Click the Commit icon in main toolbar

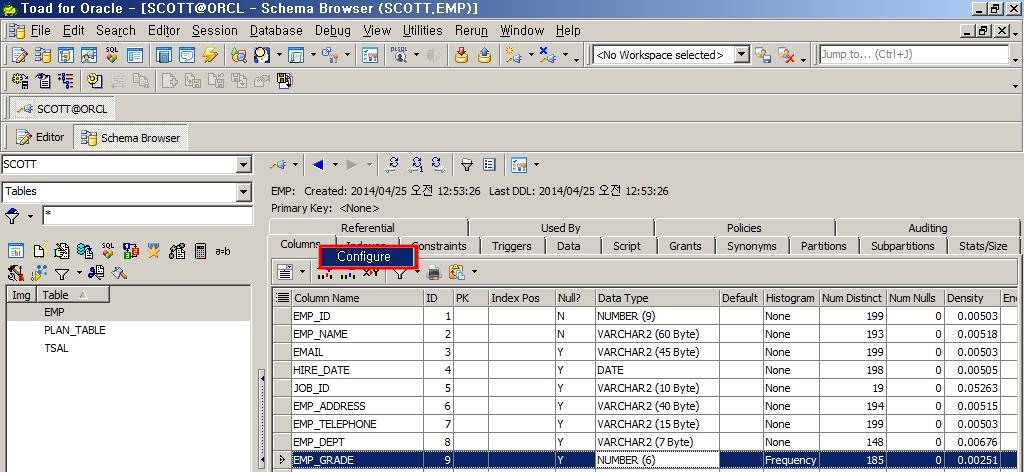pyautogui.click(x=461, y=55)
